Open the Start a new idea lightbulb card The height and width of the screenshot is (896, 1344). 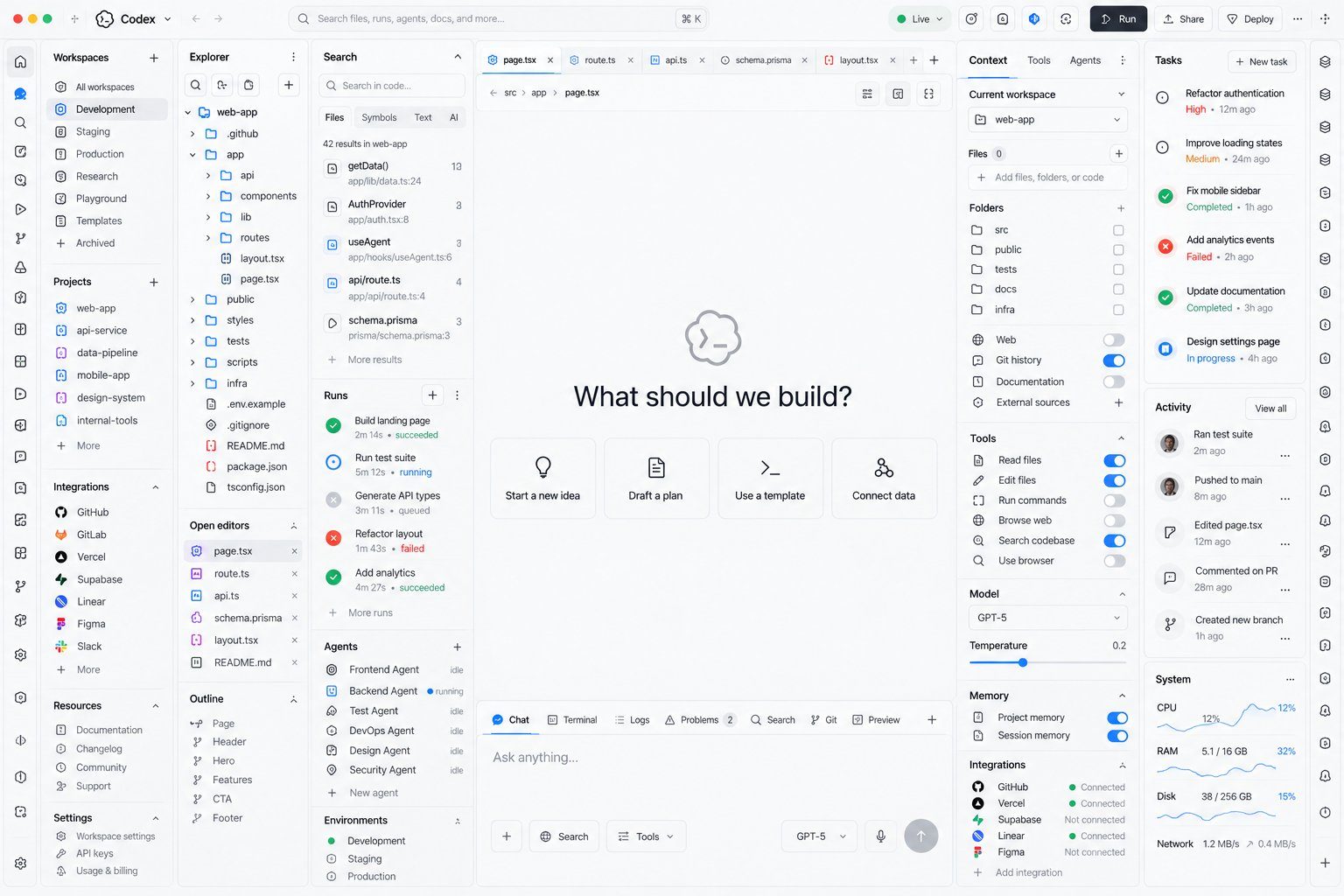(542, 478)
